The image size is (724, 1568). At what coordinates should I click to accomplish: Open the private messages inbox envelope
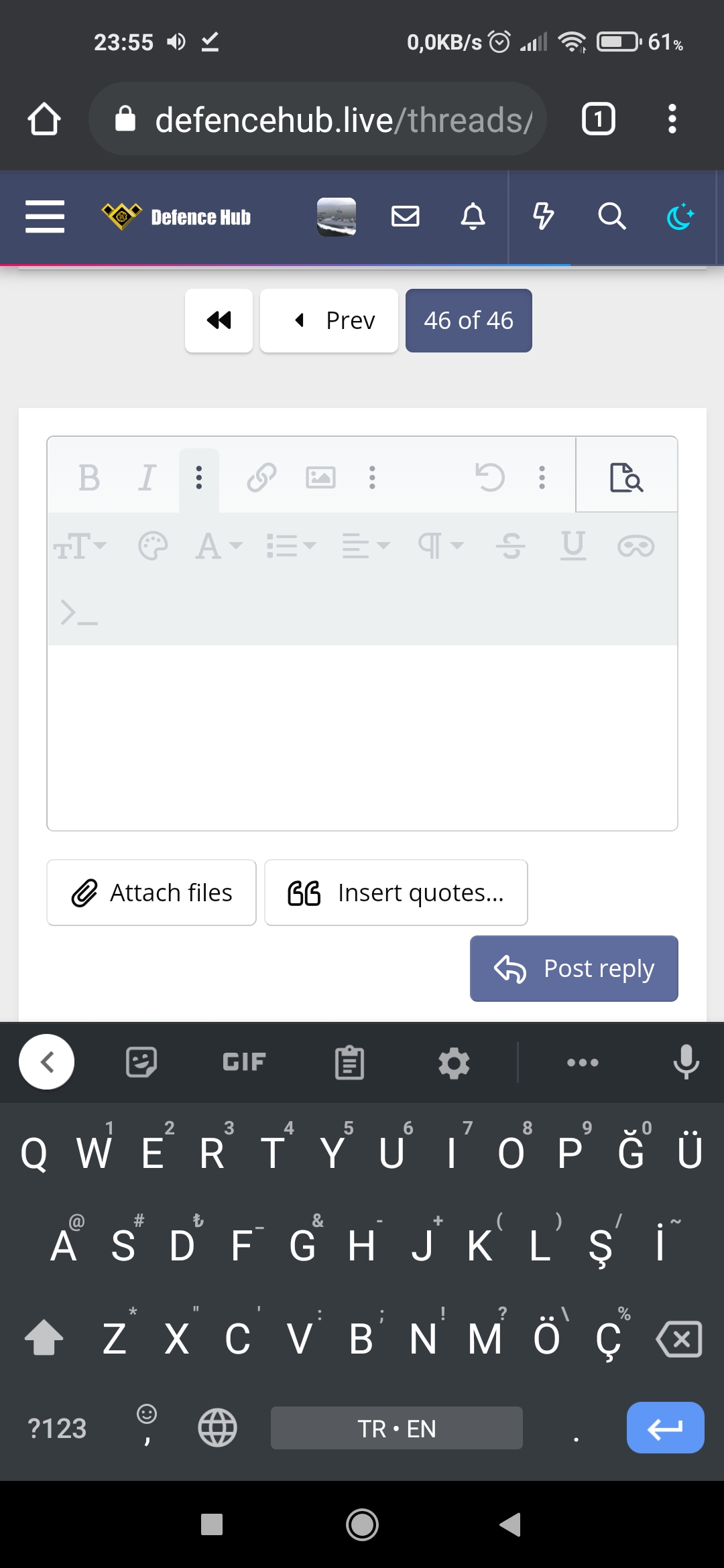click(x=406, y=216)
